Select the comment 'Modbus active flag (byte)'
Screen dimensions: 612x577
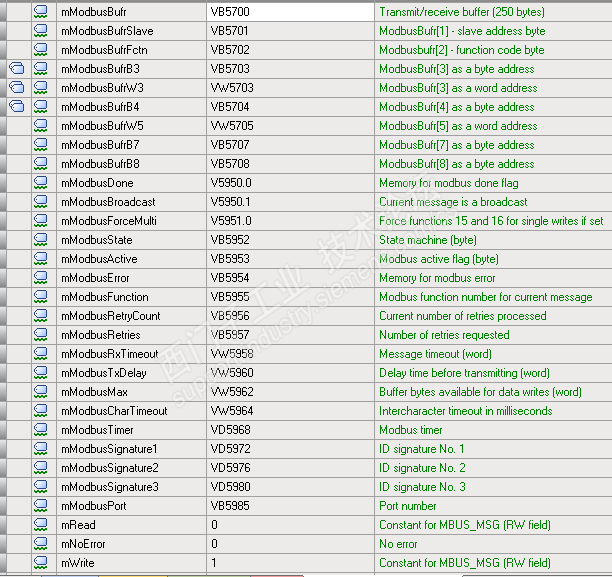[439, 259]
